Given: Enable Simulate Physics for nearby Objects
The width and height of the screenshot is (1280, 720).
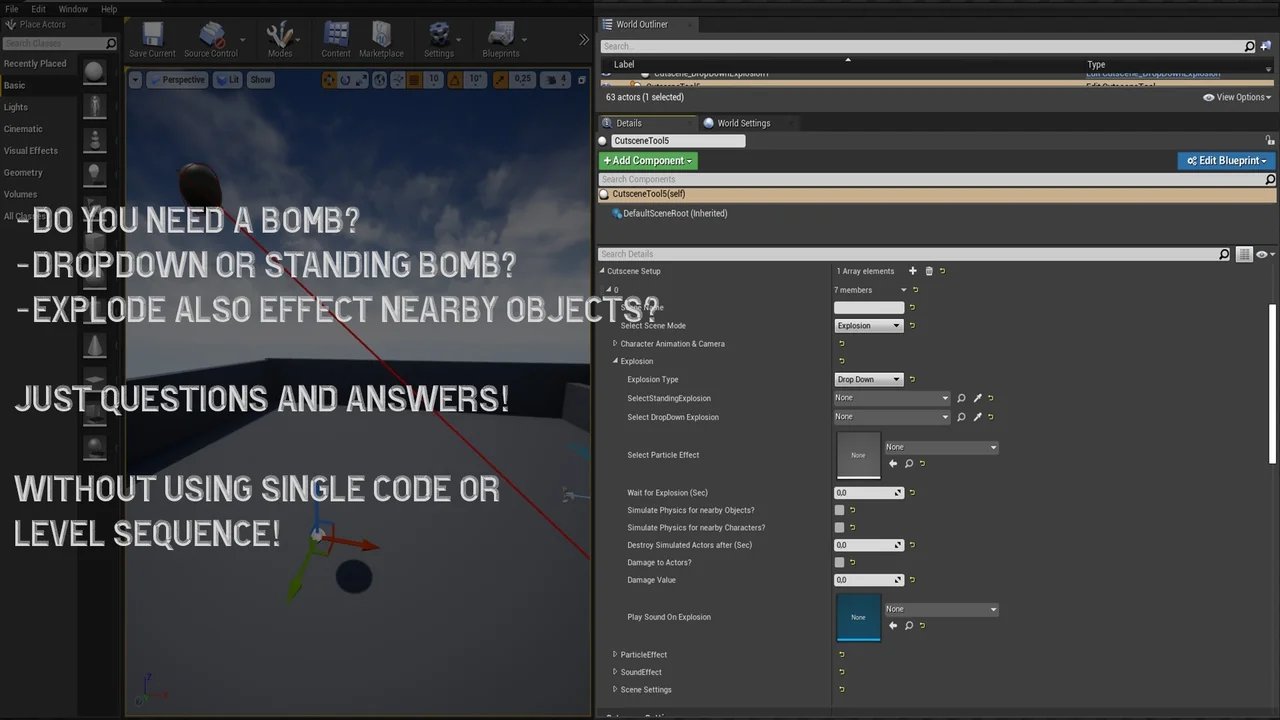Looking at the screenshot, I should click(x=839, y=510).
